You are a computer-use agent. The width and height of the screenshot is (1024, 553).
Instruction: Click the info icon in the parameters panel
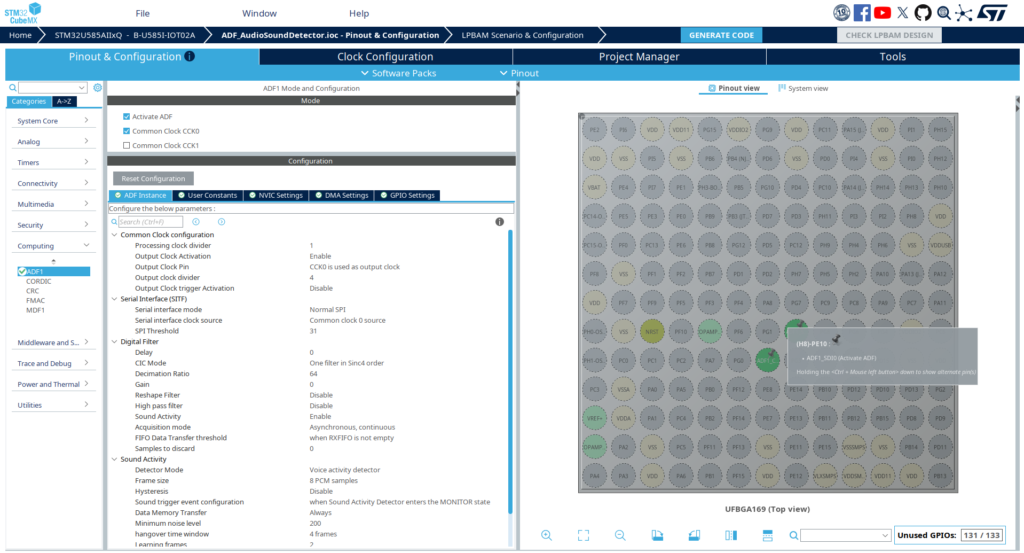[x=499, y=222]
